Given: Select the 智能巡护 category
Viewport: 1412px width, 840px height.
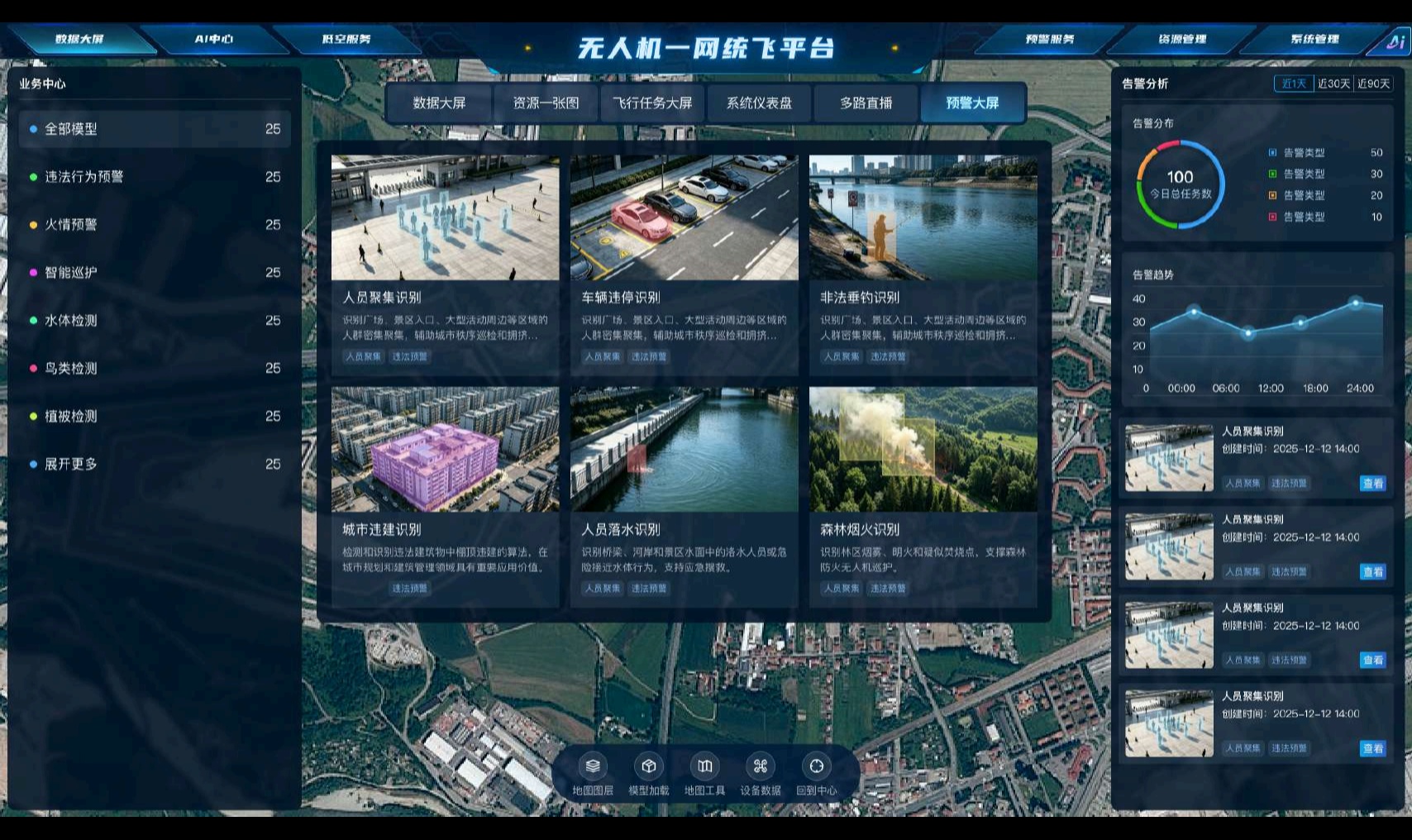Looking at the screenshot, I should [155, 272].
